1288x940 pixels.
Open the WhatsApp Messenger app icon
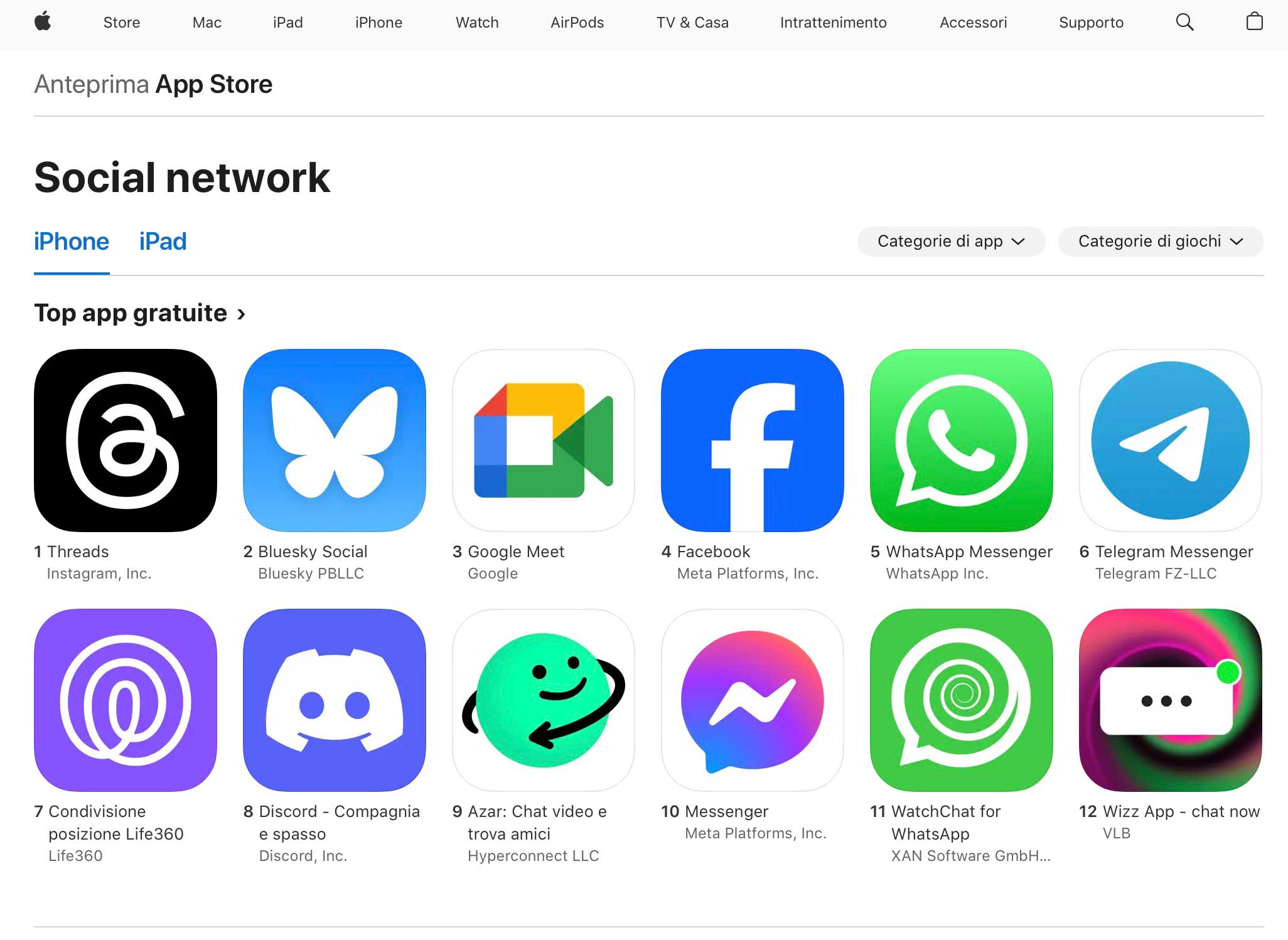pyautogui.click(x=962, y=441)
